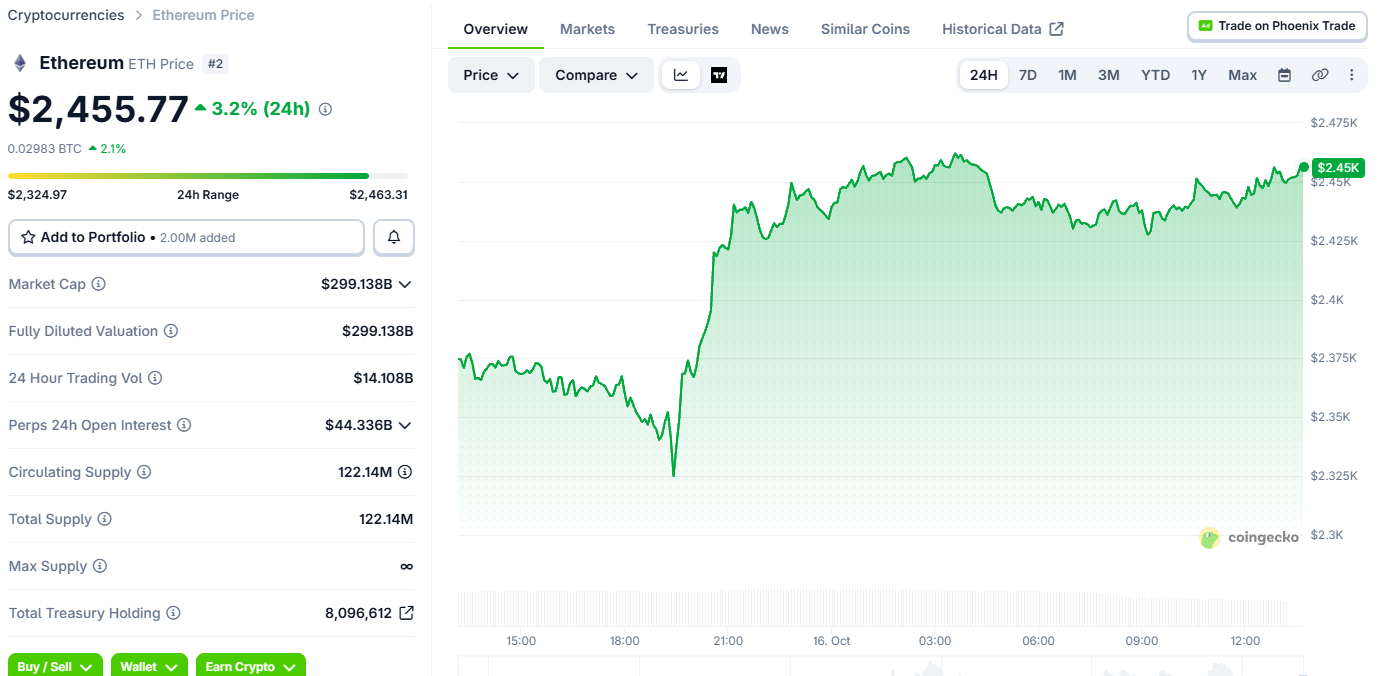Click the Ethereum Price breadcrumb
The height and width of the screenshot is (676, 1383).
pyautogui.click(x=203, y=15)
